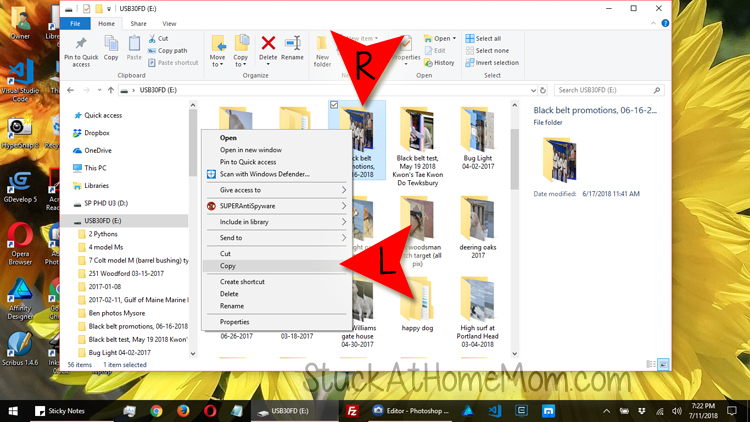Click the Visual Studio Code desktop icon
This screenshot has width=750, height=422.
point(21,80)
